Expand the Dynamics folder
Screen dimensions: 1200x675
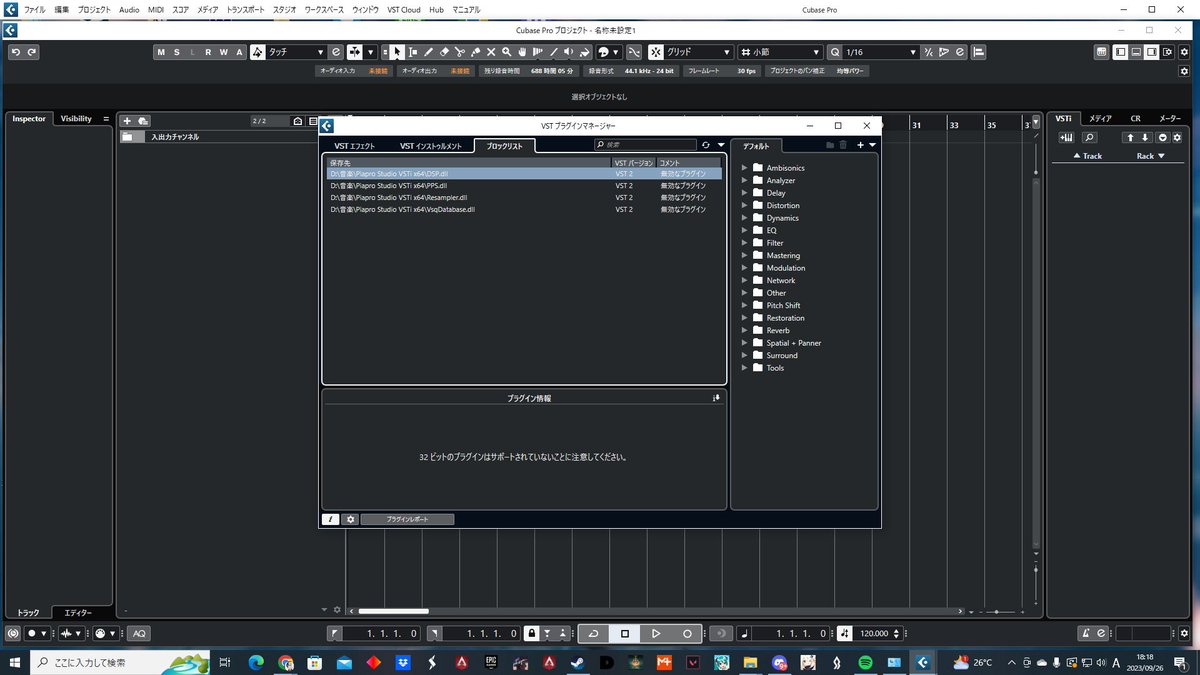pos(745,218)
